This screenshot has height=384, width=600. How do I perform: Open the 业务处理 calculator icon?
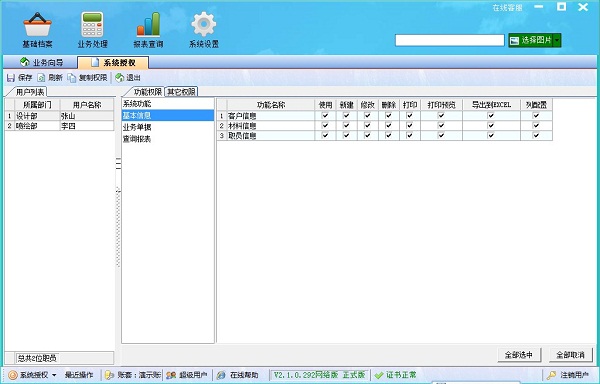(92, 24)
